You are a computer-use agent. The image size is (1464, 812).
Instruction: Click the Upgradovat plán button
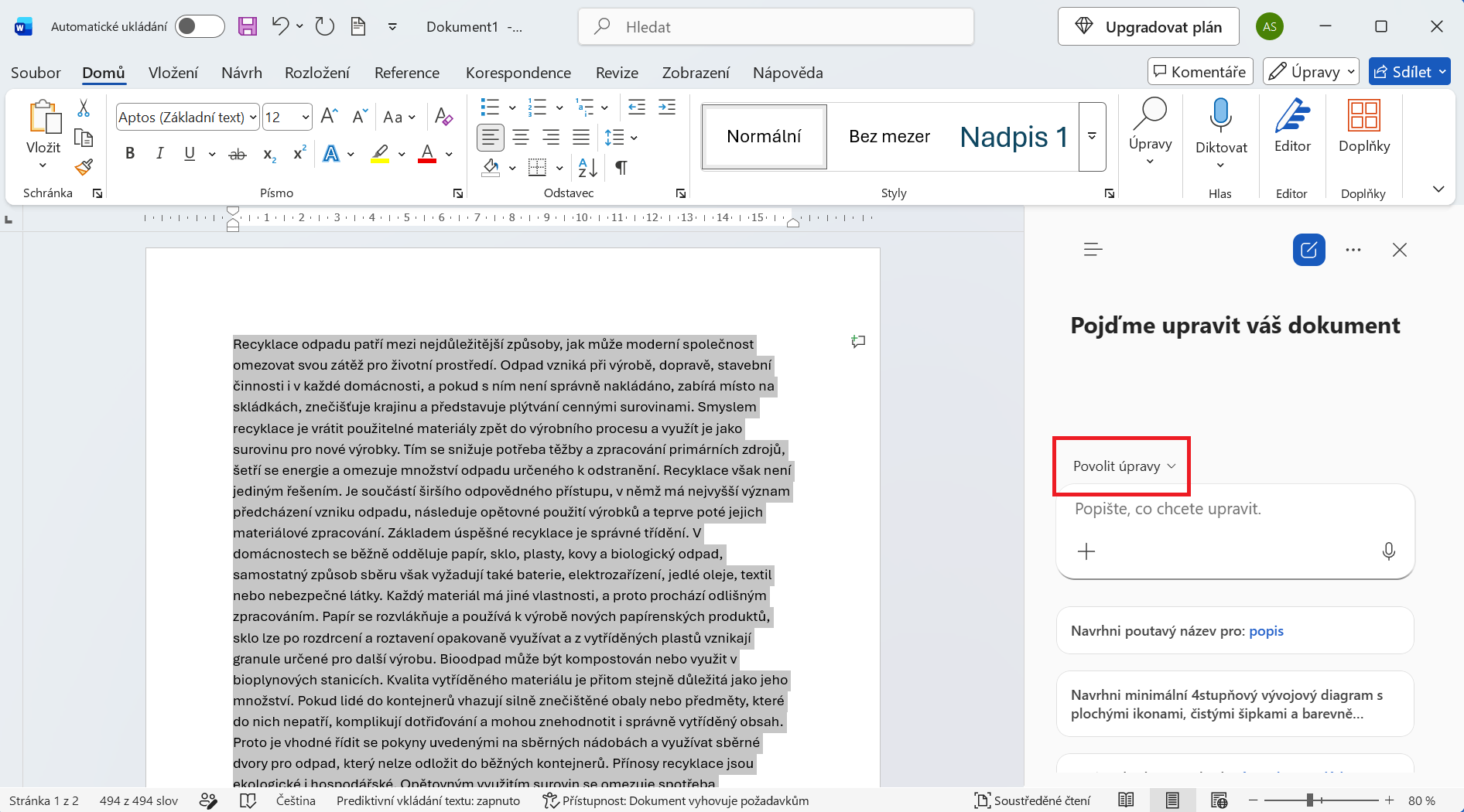coord(1148,27)
